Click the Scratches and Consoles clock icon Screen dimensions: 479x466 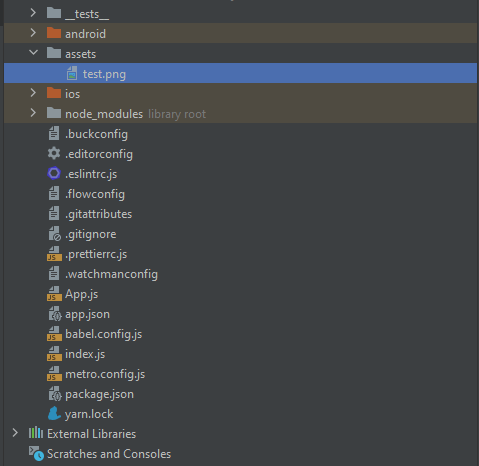point(36,453)
